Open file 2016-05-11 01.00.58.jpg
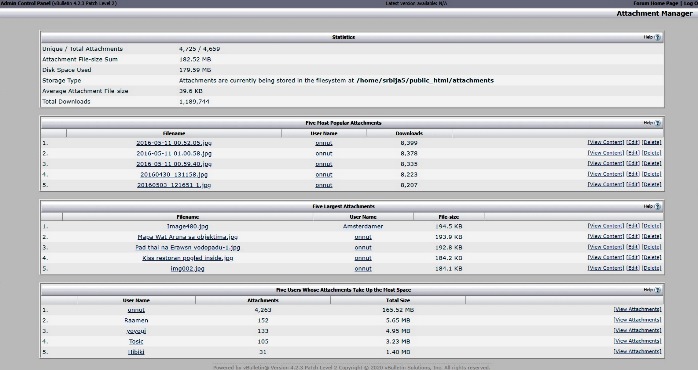The image size is (698, 370). [x=174, y=153]
